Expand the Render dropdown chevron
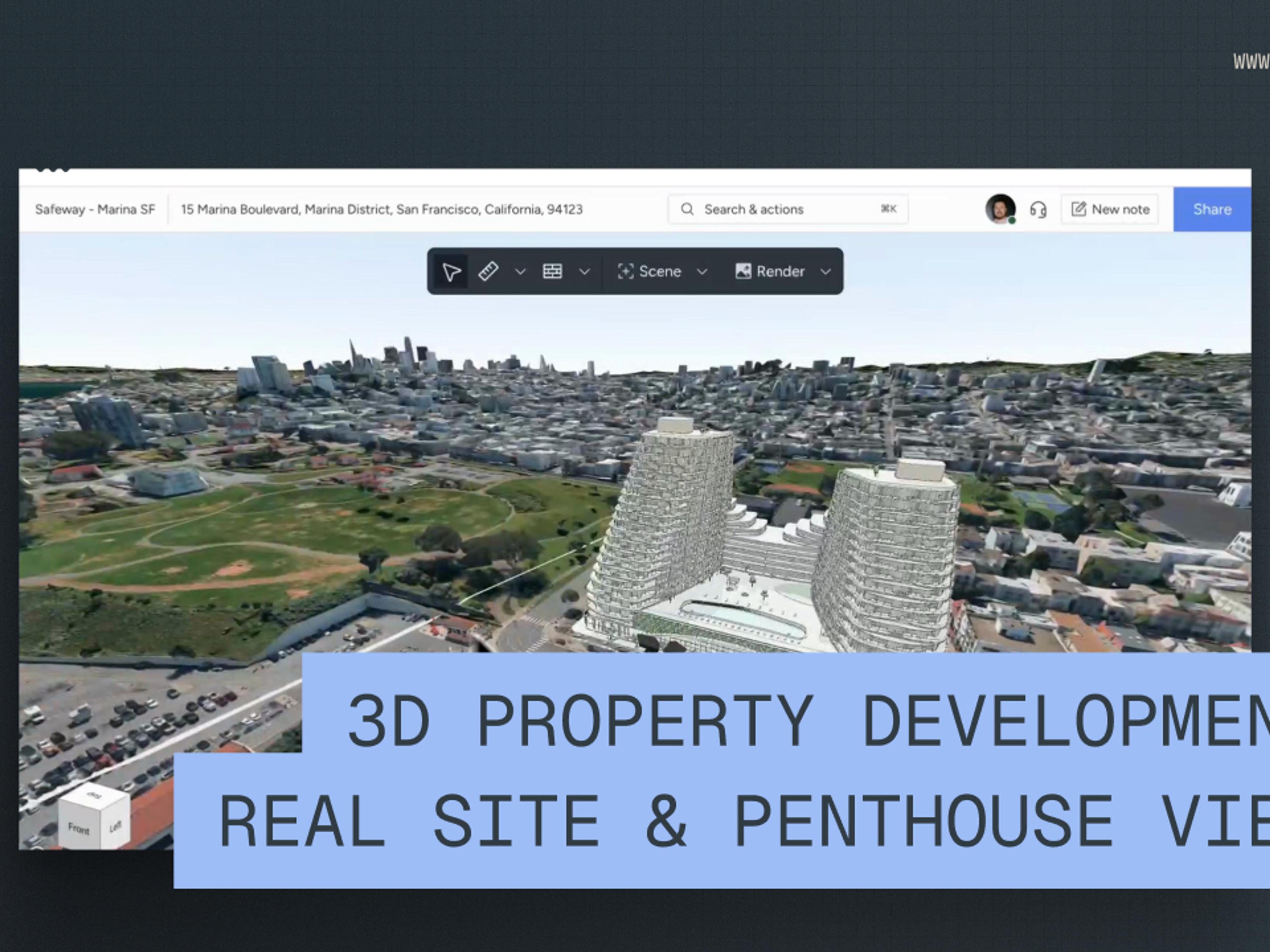Viewport: 1270px width, 952px height. point(825,271)
